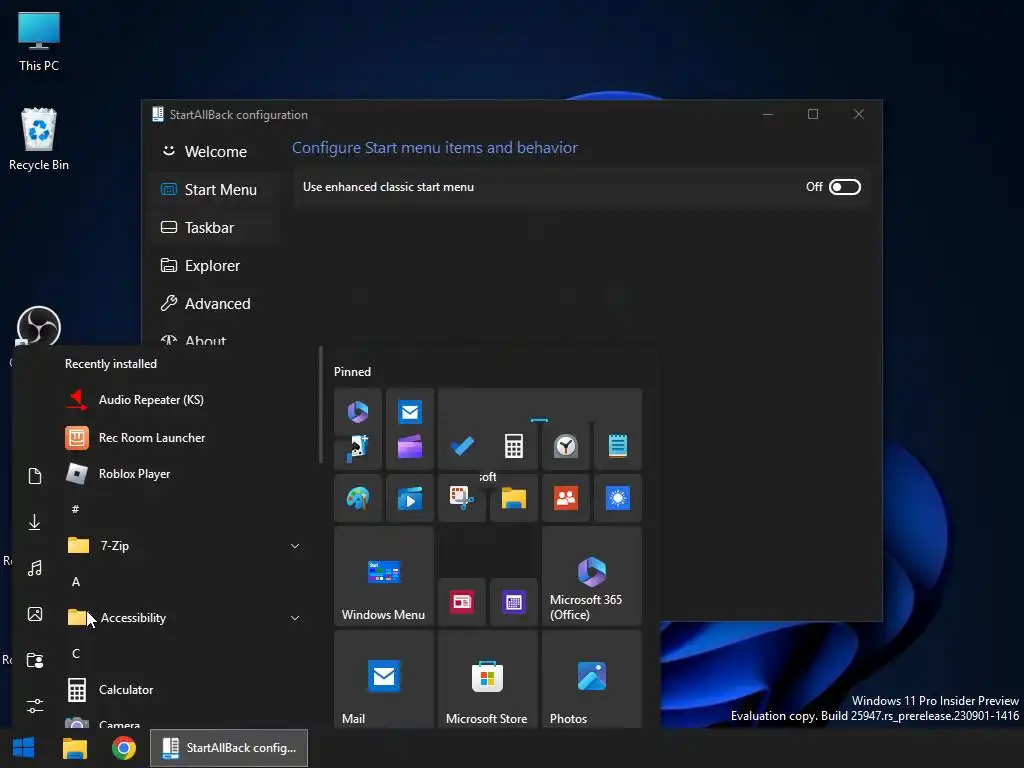Select the OBS Studio desktop icon
This screenshot has height=768, width=1024.
[39, 327]
